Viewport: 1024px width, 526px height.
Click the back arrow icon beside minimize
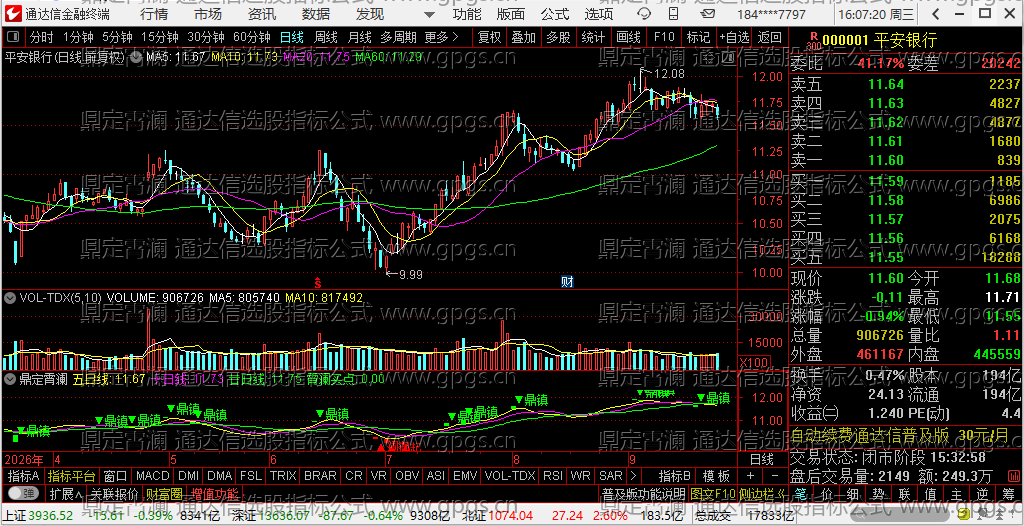coord(937,14)
